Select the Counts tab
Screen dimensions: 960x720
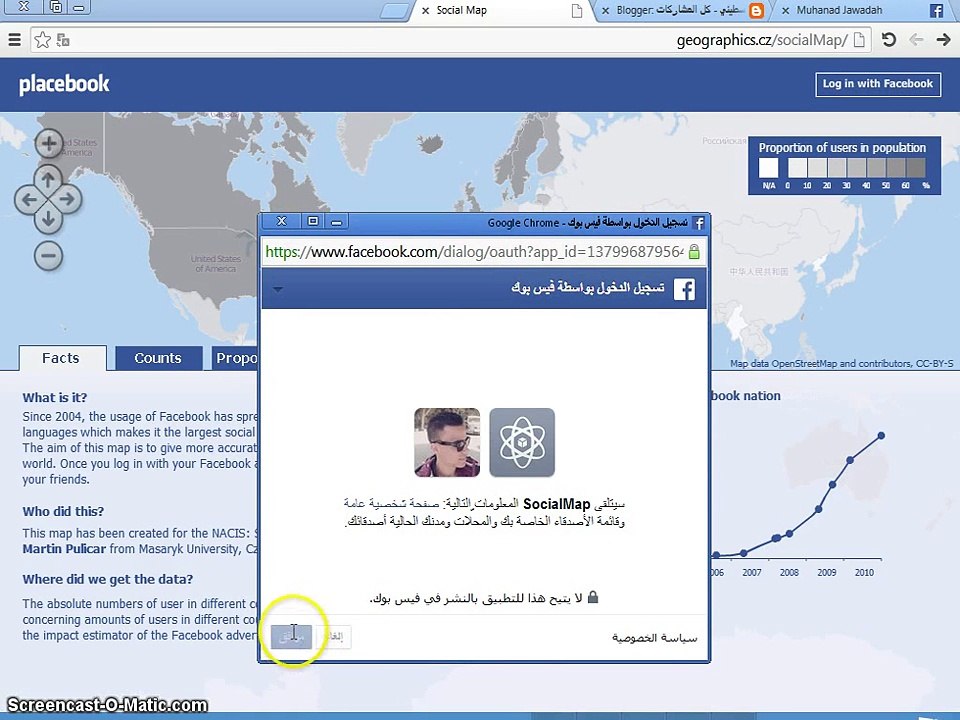pos(159,358)
